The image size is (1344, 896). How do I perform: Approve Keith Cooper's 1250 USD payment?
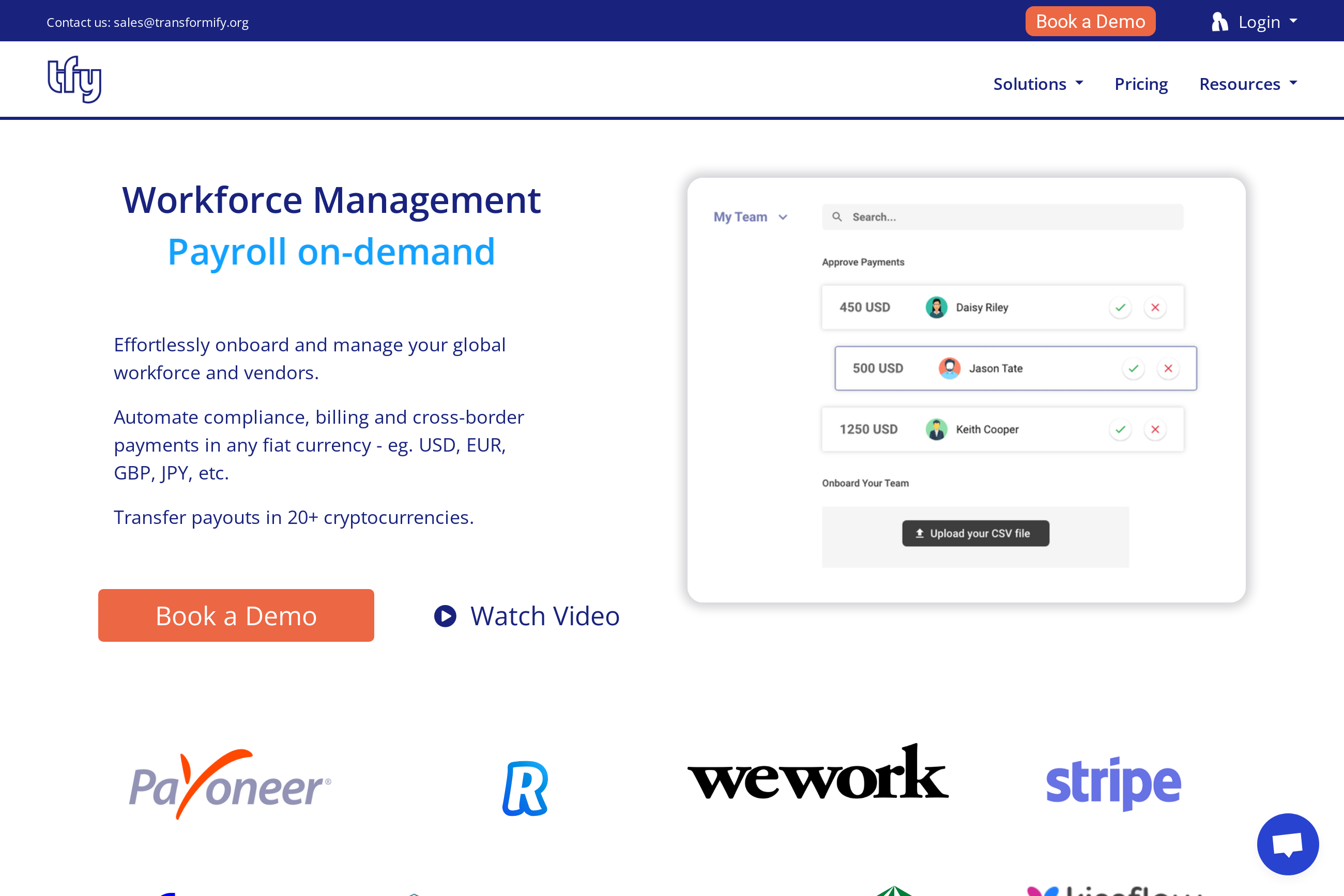[x=1120, y=429]
